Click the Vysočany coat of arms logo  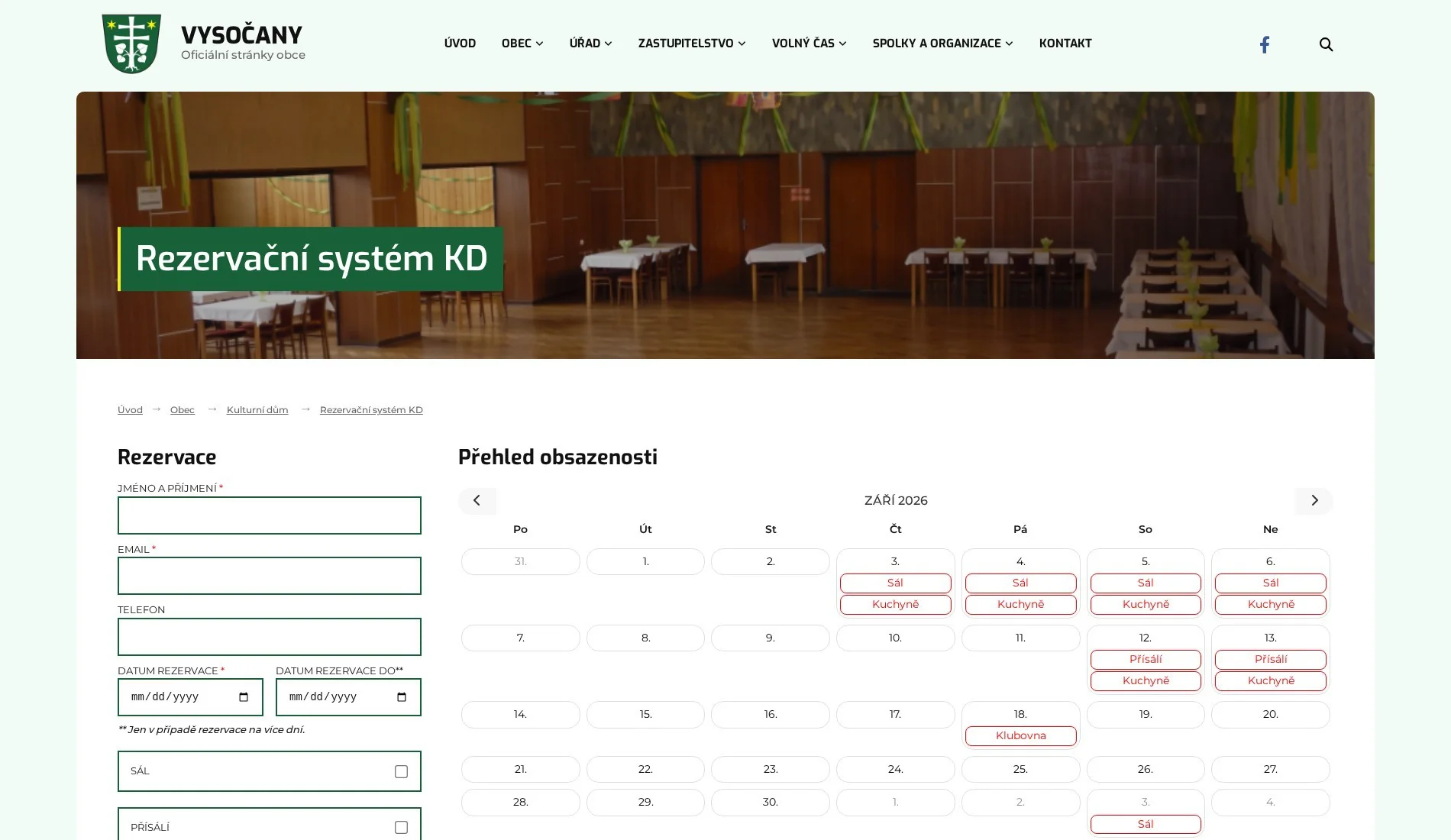pos(131,44)
